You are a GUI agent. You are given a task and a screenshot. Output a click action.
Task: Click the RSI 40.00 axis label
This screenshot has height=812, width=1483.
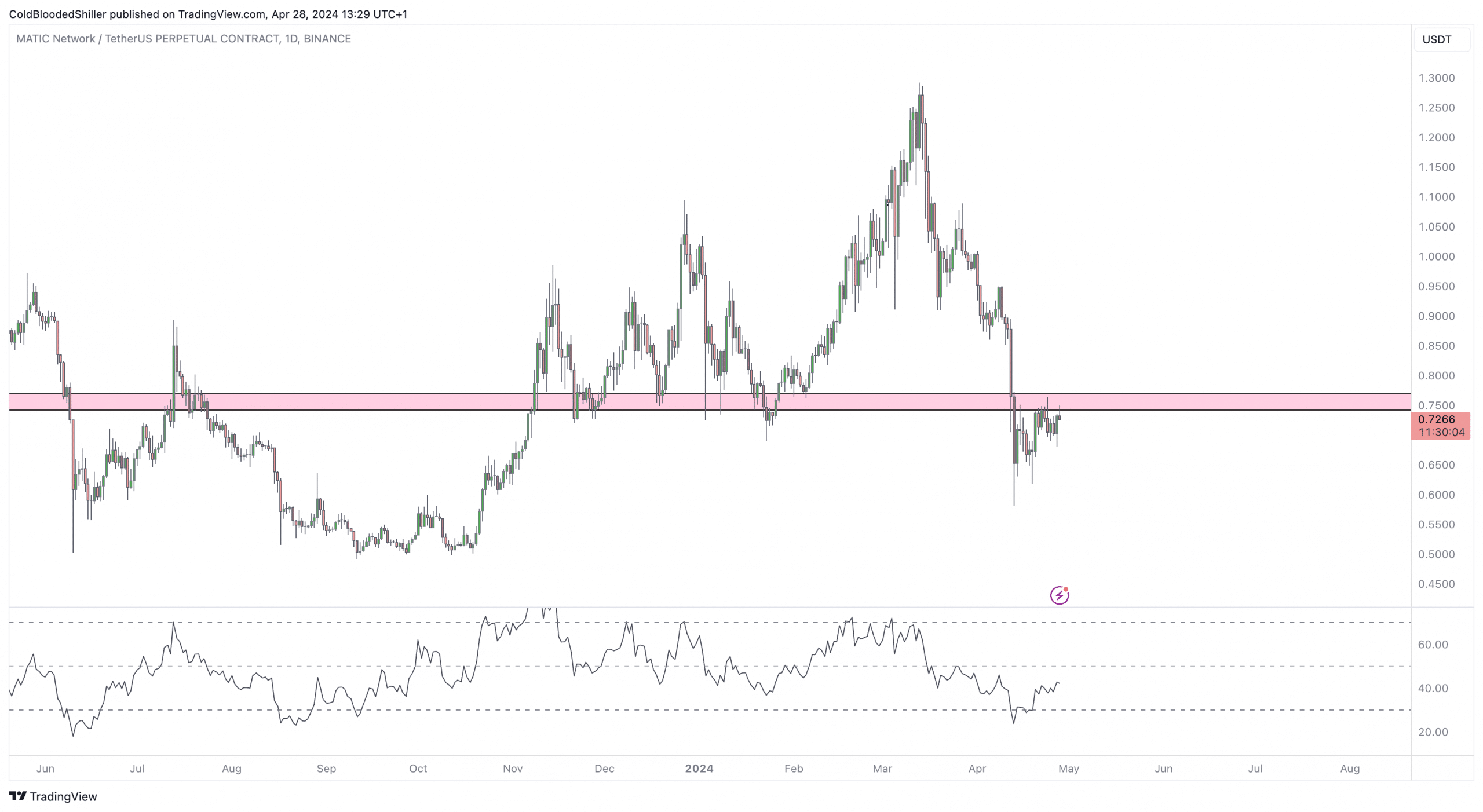click(1433, 689)
